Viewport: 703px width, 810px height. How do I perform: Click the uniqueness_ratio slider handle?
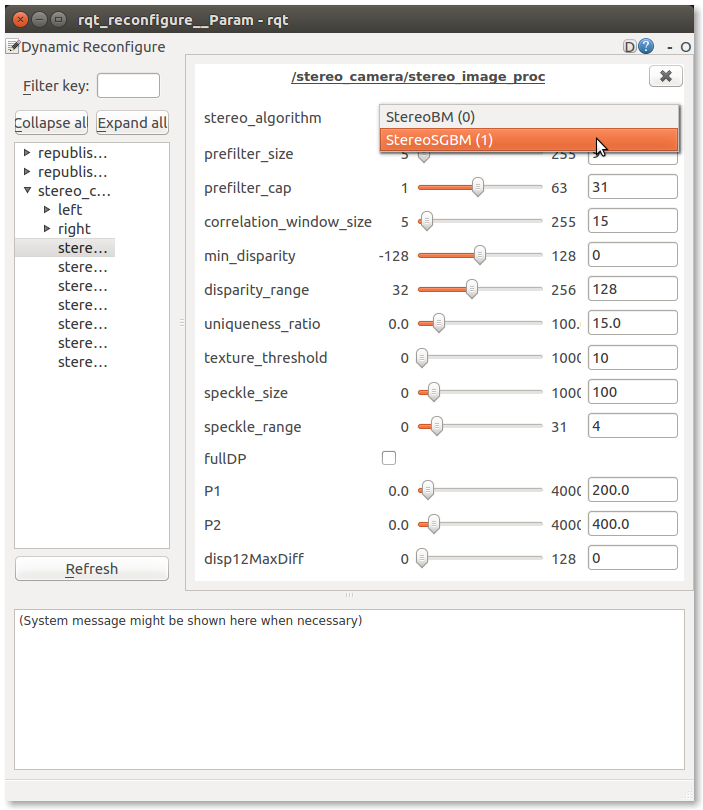point(437,323)
